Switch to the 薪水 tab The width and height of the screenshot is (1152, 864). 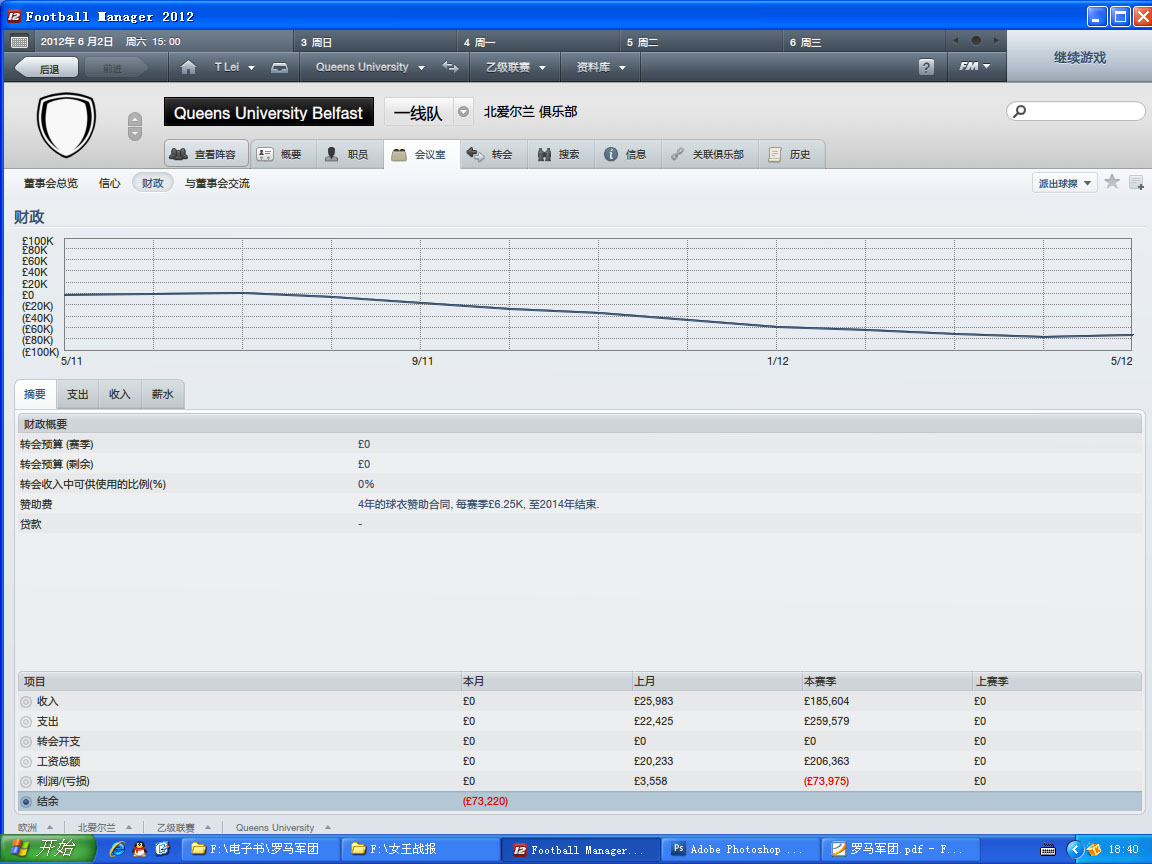pos(162,394)
